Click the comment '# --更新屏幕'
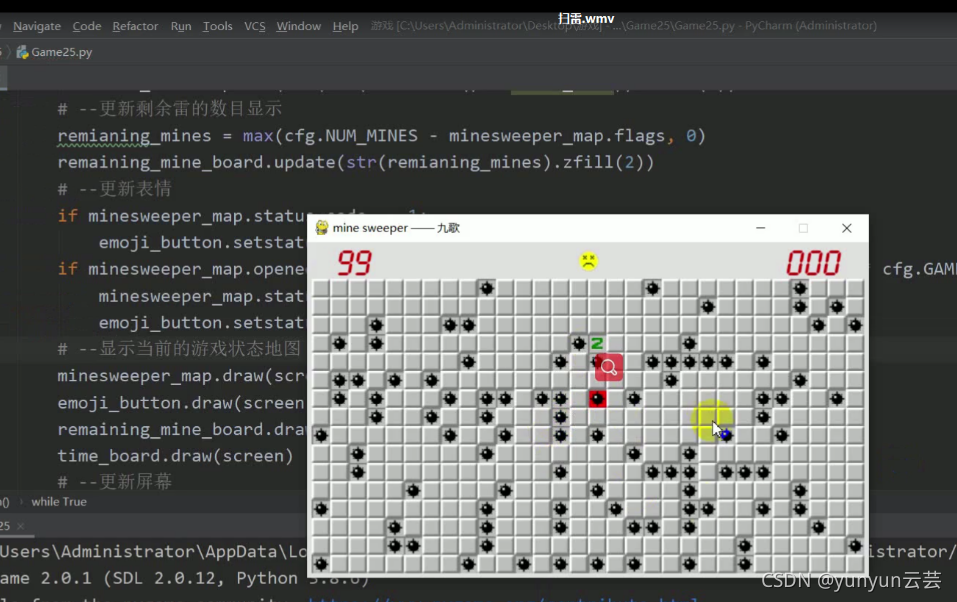 (115, 482)
